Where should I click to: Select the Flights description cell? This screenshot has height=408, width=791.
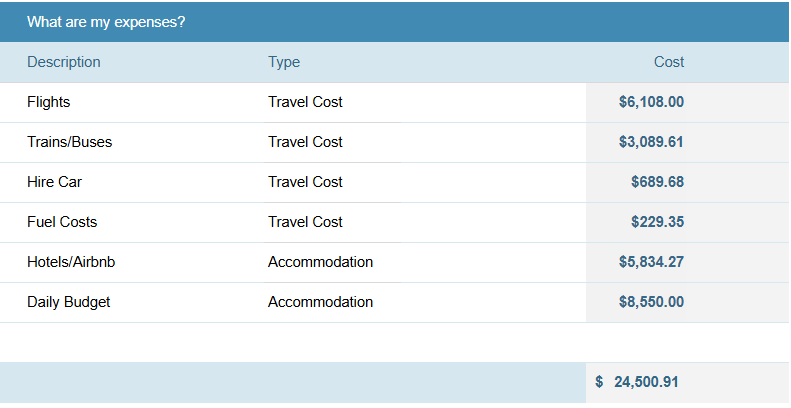coord(131,102)
